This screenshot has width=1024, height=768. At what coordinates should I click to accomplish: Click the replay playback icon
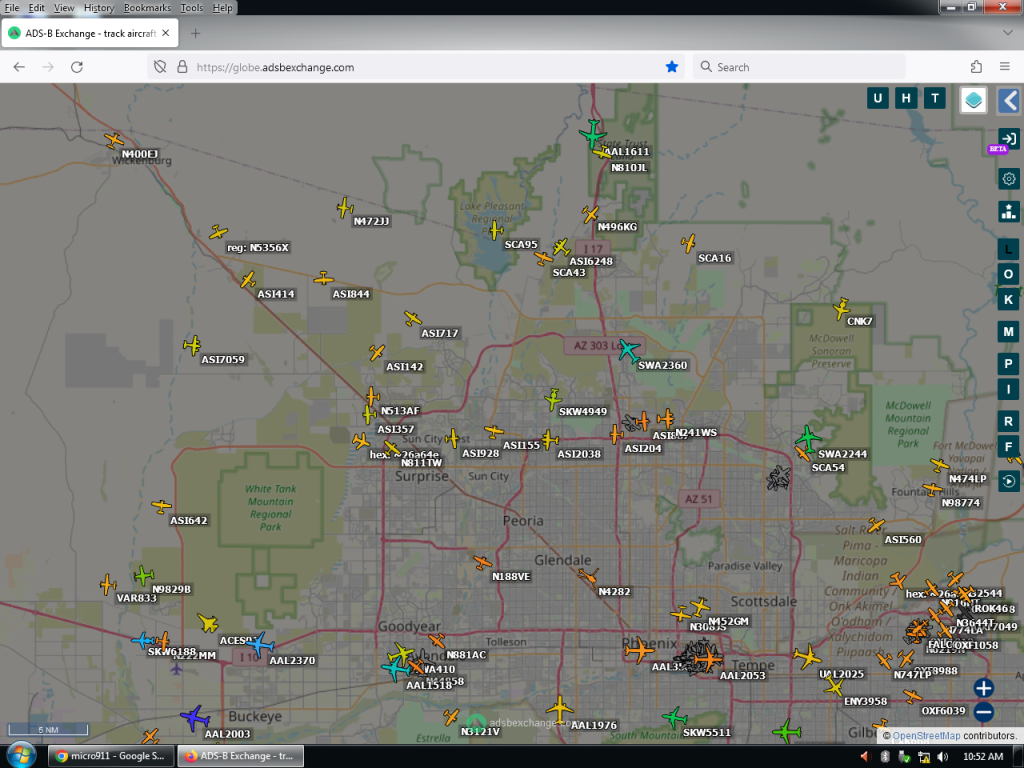(x=1009, y=481)
